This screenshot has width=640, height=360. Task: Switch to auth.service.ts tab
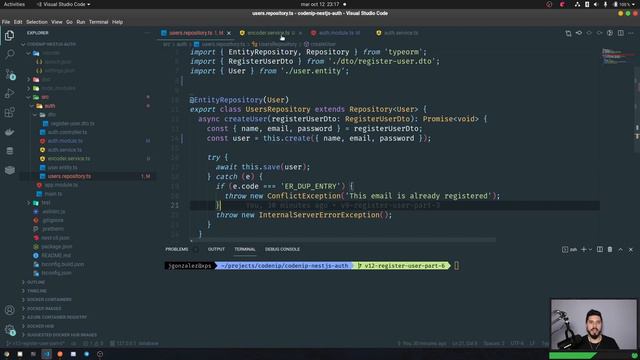398,33
